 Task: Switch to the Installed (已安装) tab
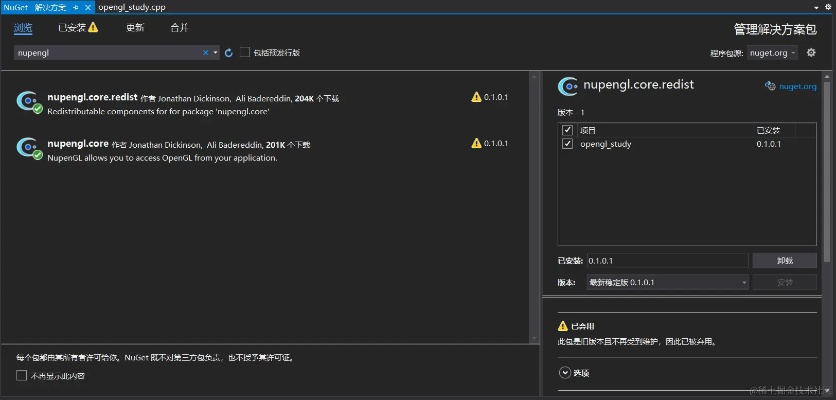(77, 27)
